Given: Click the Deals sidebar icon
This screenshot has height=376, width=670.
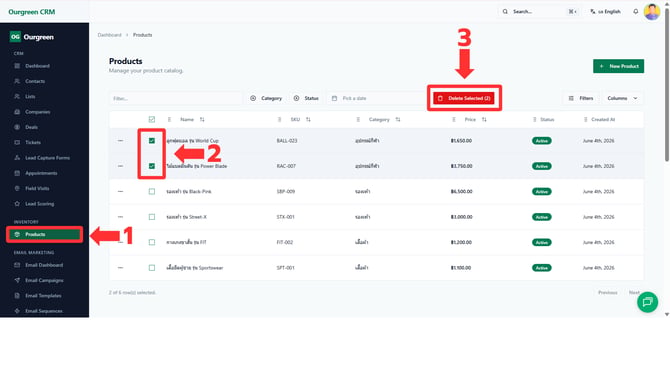Looking at the screenshot, I should pyautogui.click(x=17, y=127).
